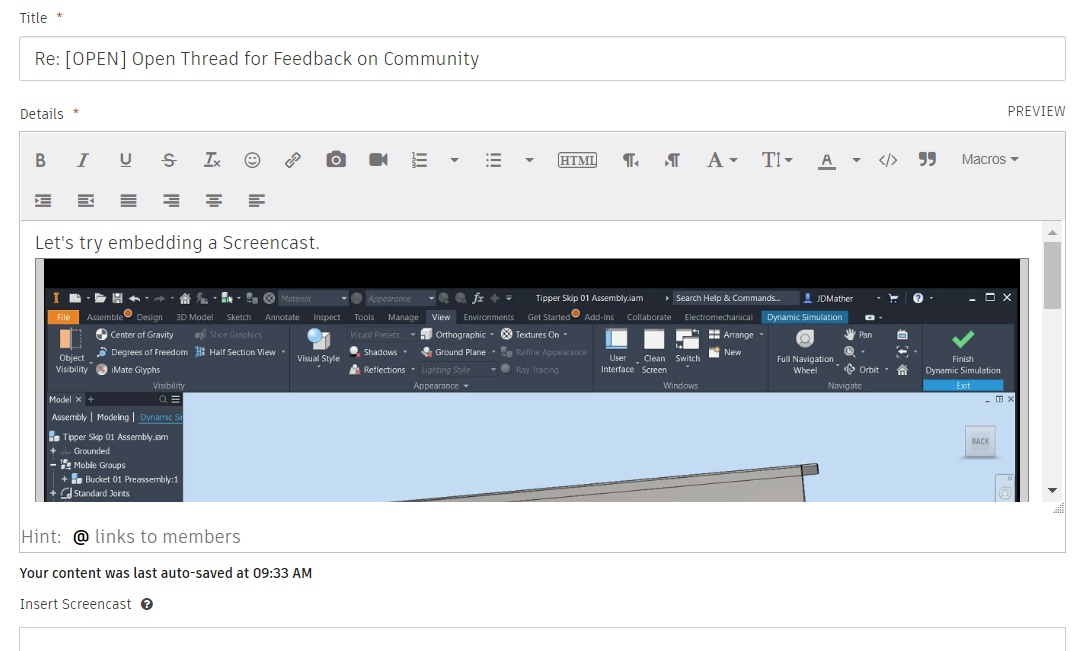Insert photo using camera icon
This screenshot has width=1081, height=651.
336,160
